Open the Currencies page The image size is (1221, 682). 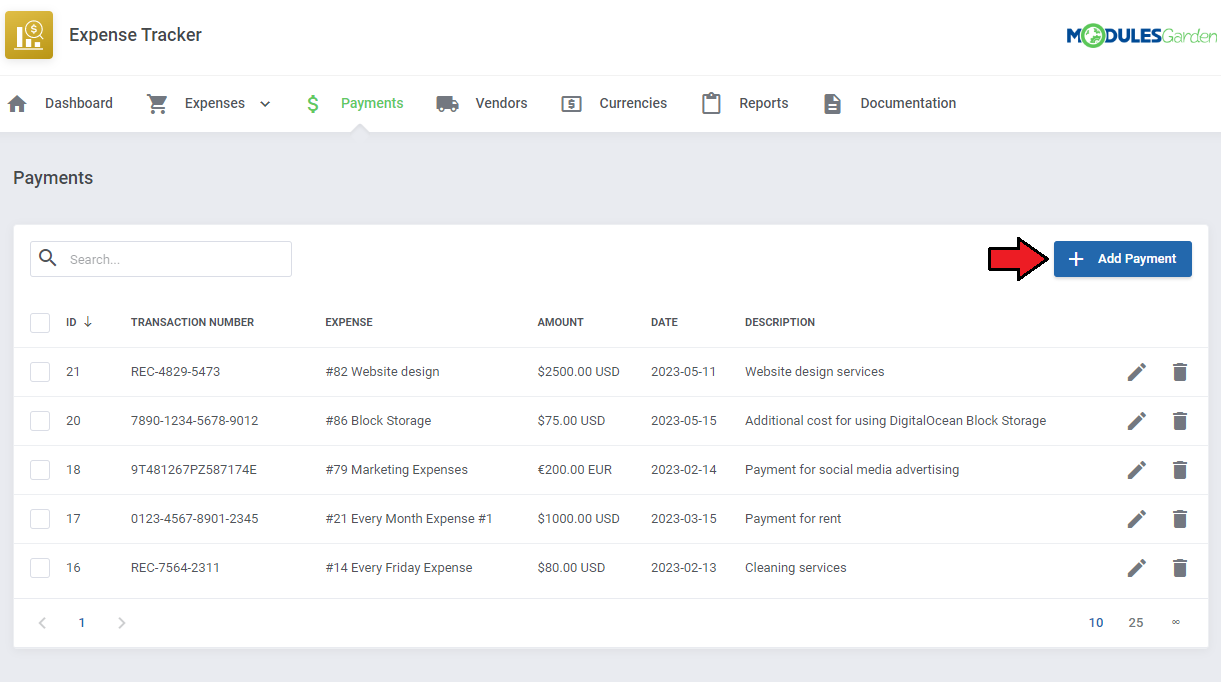633,103
